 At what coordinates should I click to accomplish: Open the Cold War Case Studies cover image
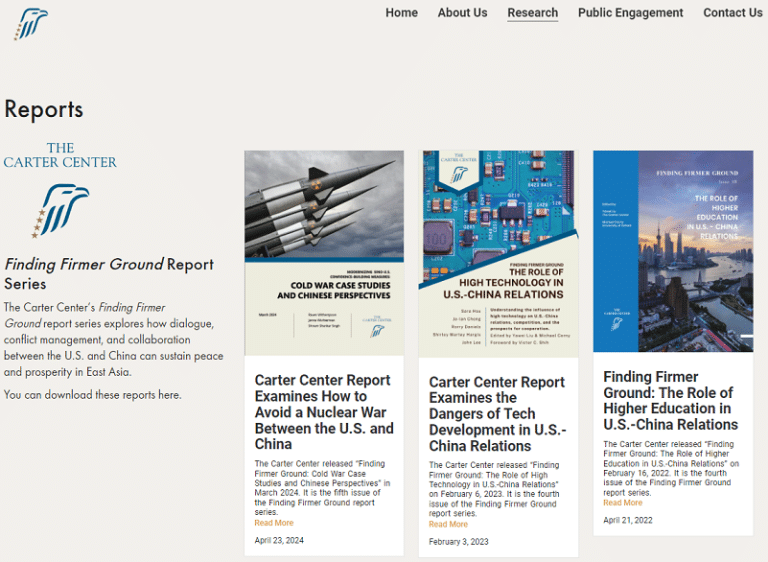tap(324, 253)
